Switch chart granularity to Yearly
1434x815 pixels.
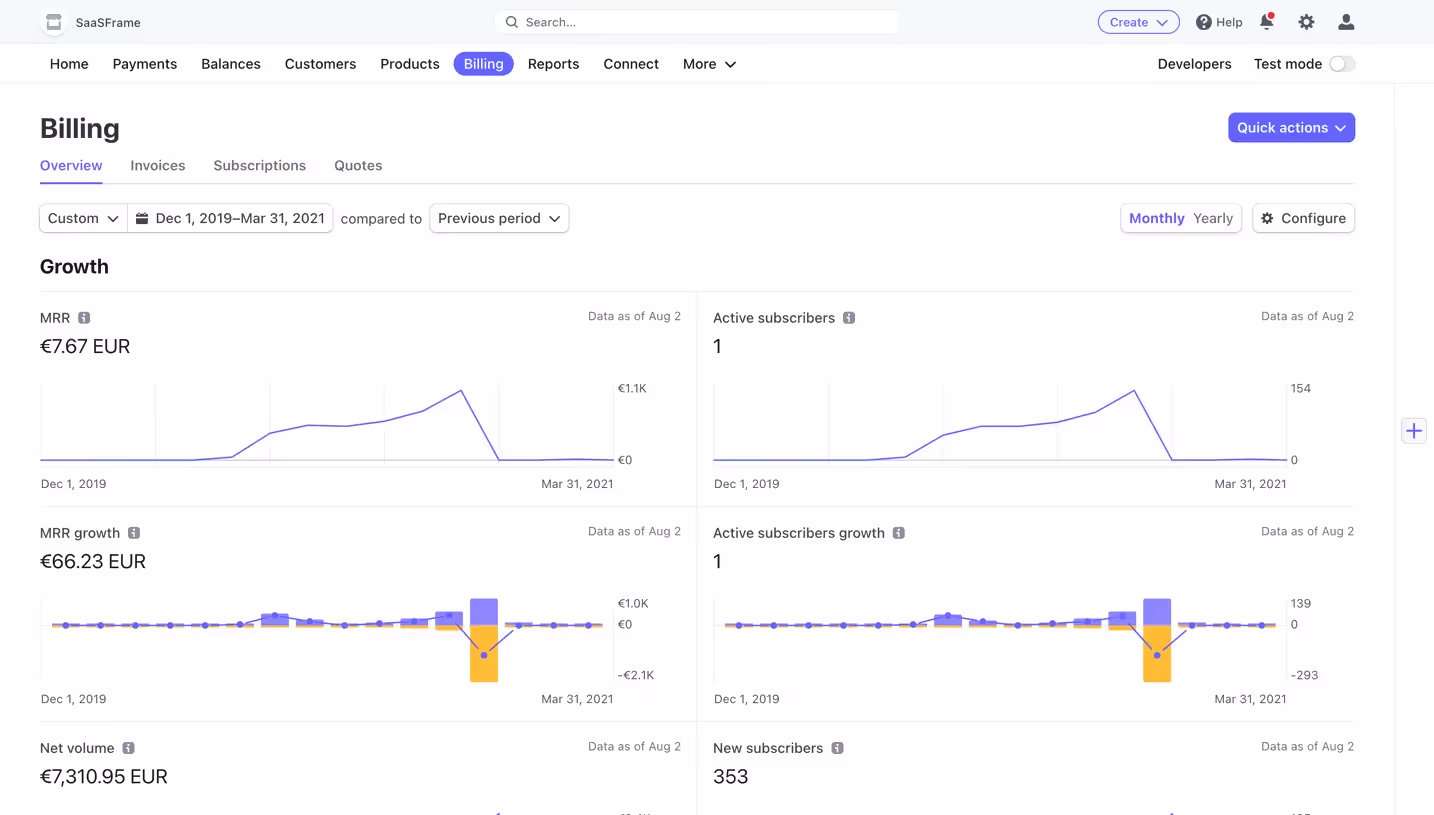[1213, 218]
